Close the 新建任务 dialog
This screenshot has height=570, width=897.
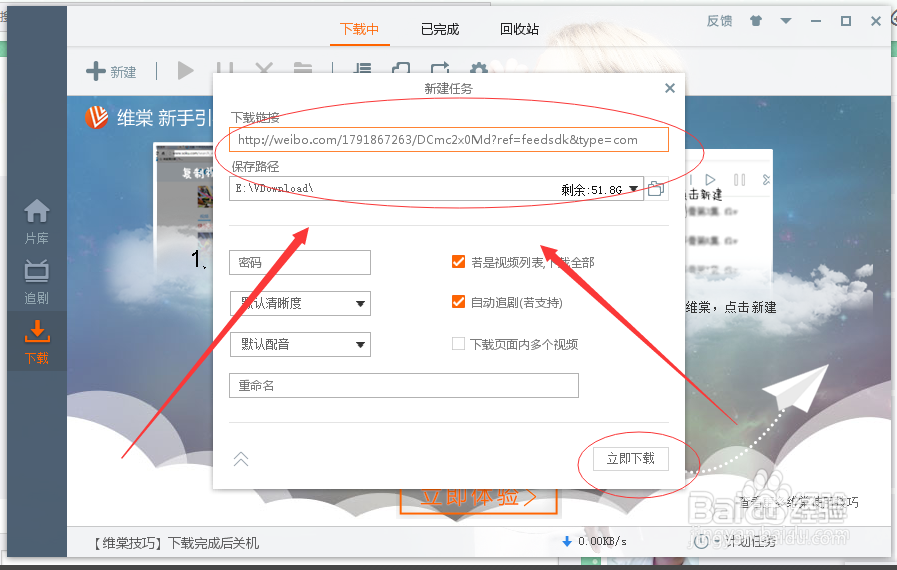670,88
